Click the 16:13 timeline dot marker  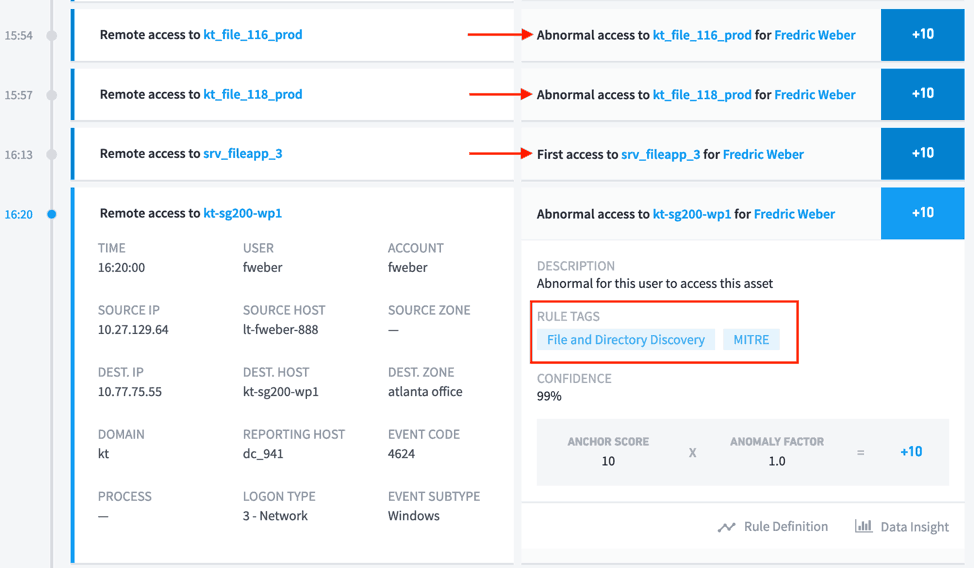point(52,154)
